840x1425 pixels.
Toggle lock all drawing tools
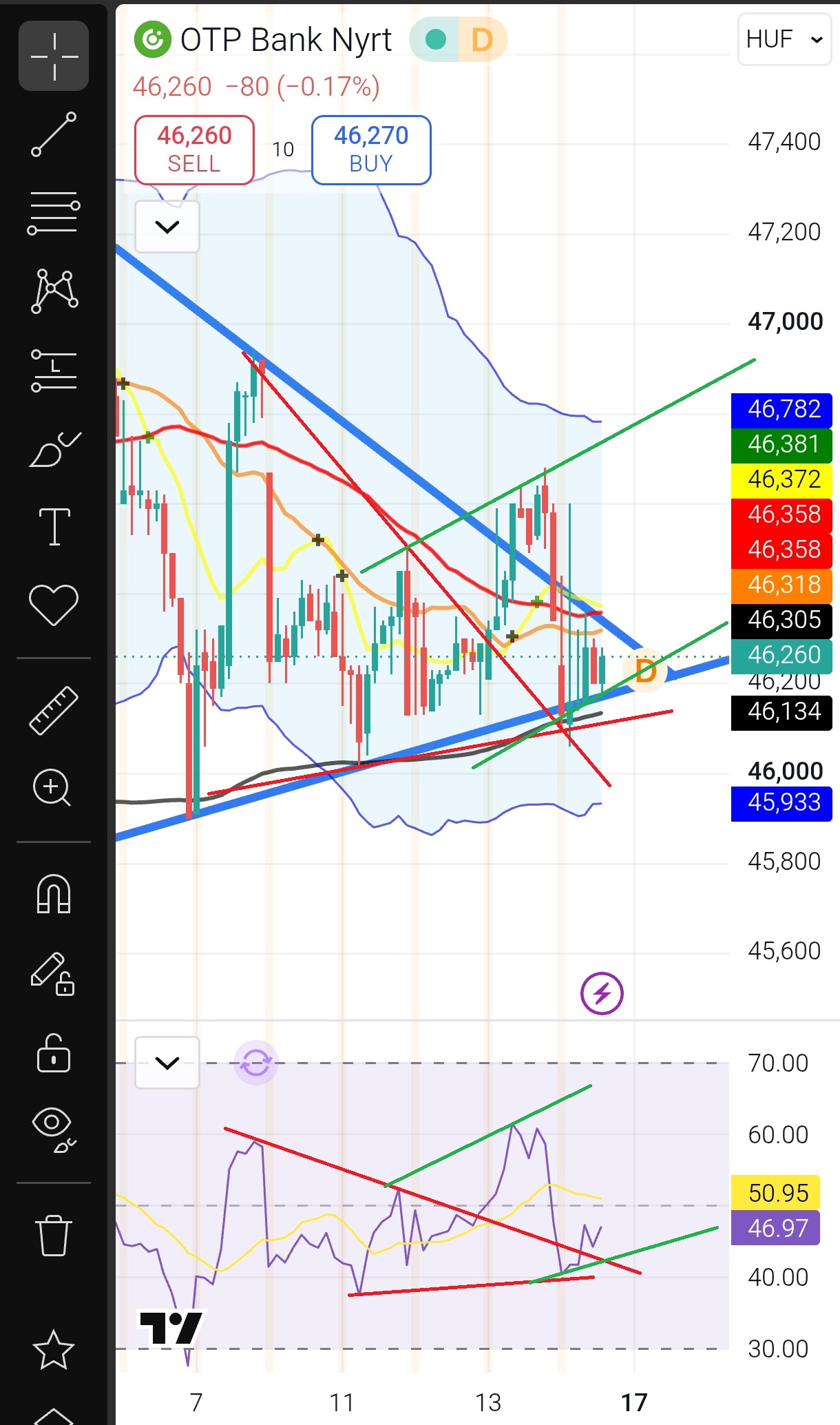[x=54, y=1053]
